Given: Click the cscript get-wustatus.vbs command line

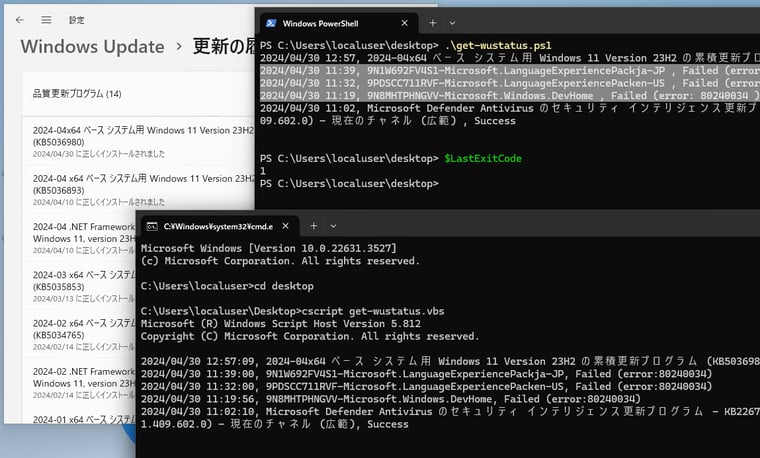Looking at the screenshot, I should 292,311.
